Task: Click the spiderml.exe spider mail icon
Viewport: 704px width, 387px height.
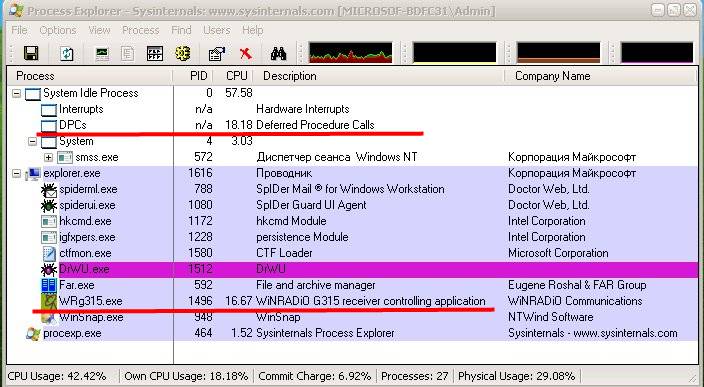Action: (48, 189)
